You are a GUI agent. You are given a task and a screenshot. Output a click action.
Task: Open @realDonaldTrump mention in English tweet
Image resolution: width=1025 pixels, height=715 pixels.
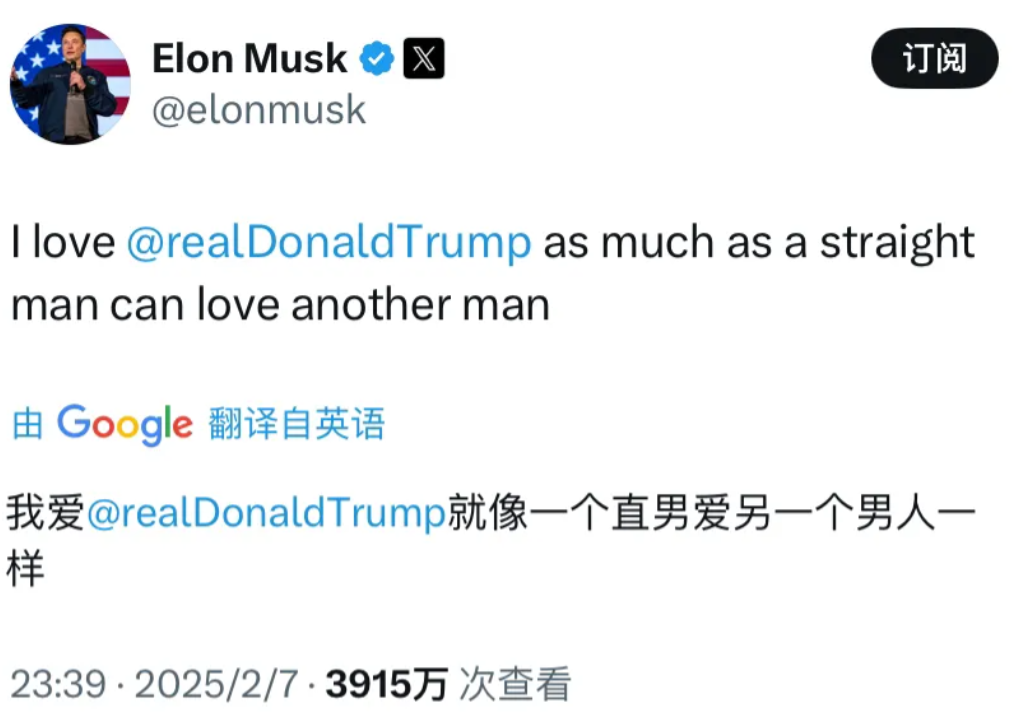(329, 242)
